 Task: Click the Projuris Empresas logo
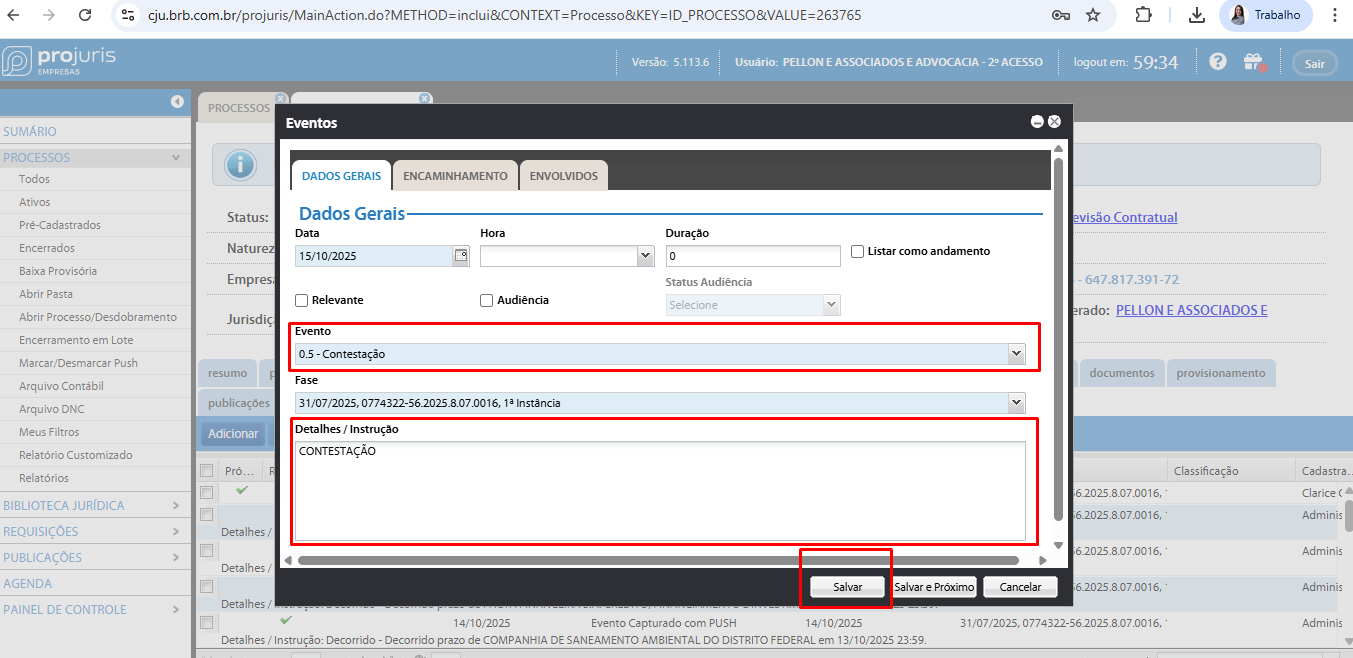point(59,60)
